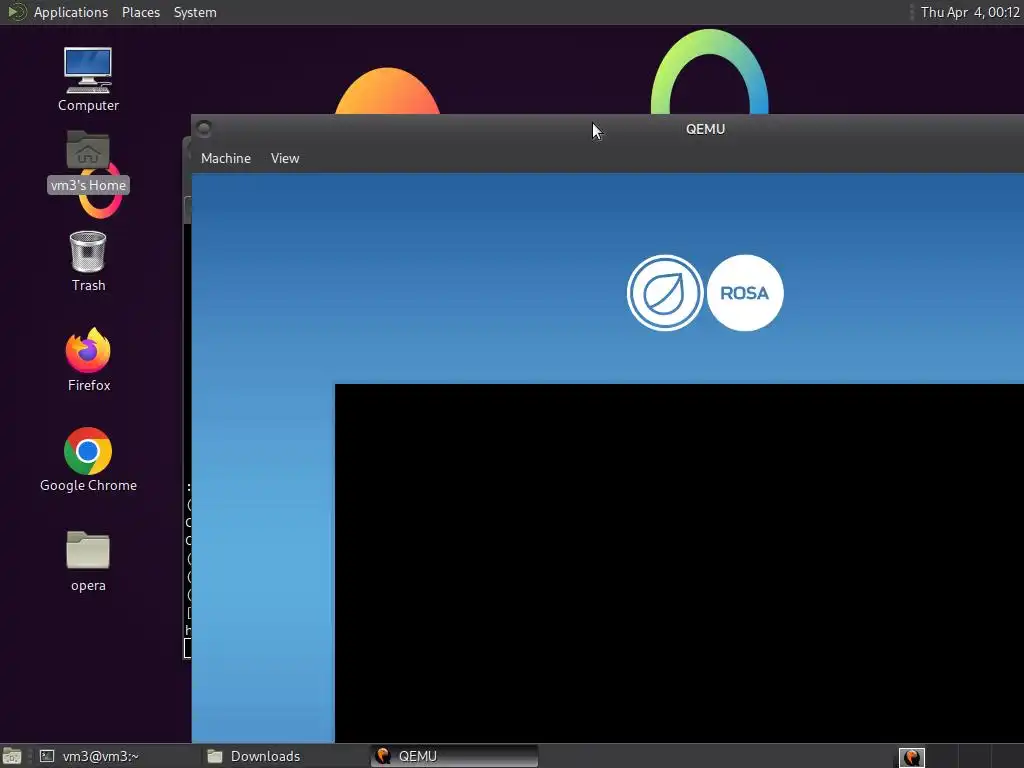Click the MATE logo icon beside Applications
Image resolution: width=1024 pixels, height=768 pixels.
tap(16, 12)
